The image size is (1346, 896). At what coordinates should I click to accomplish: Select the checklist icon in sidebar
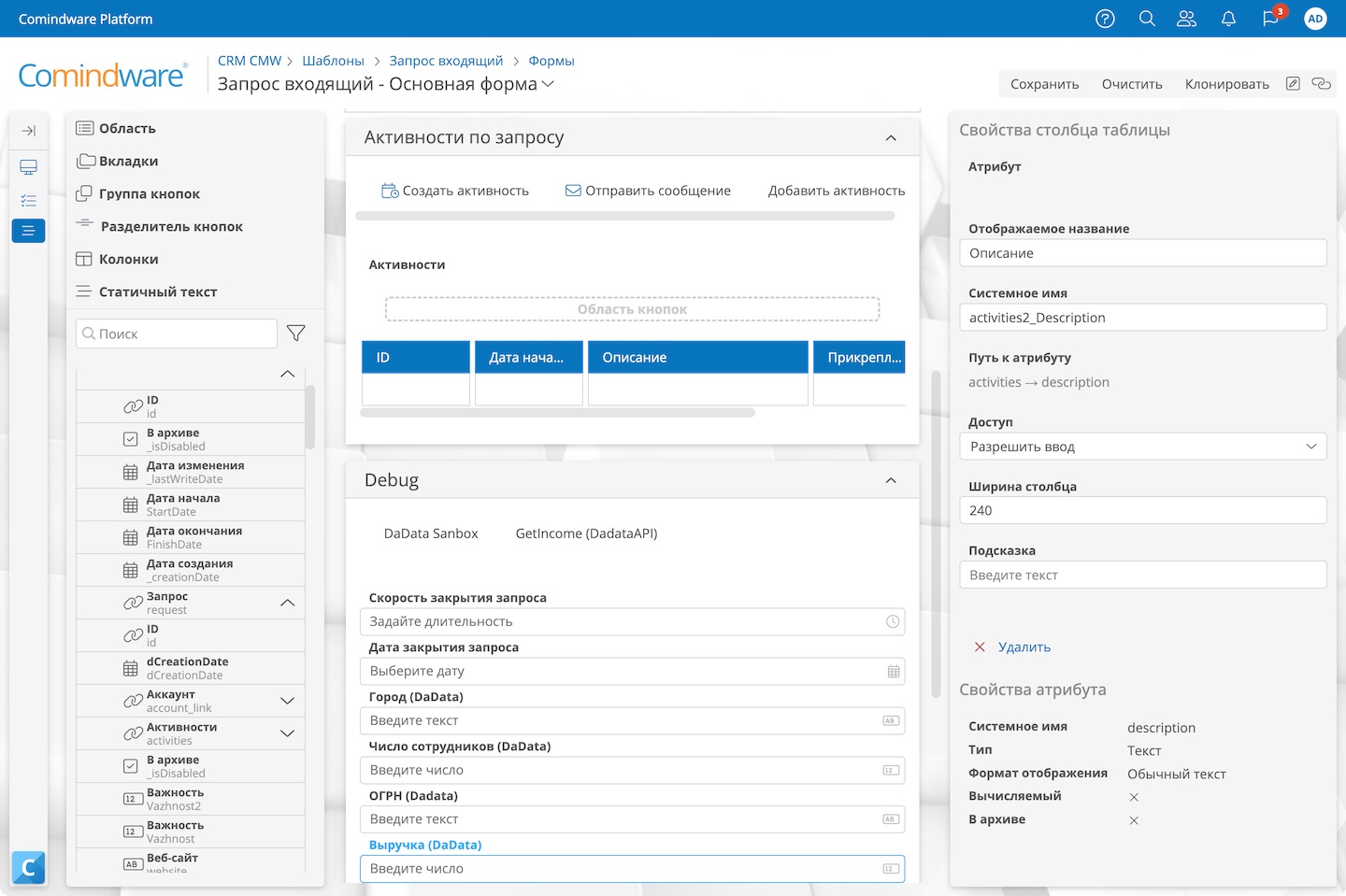(x=29, y=200)
